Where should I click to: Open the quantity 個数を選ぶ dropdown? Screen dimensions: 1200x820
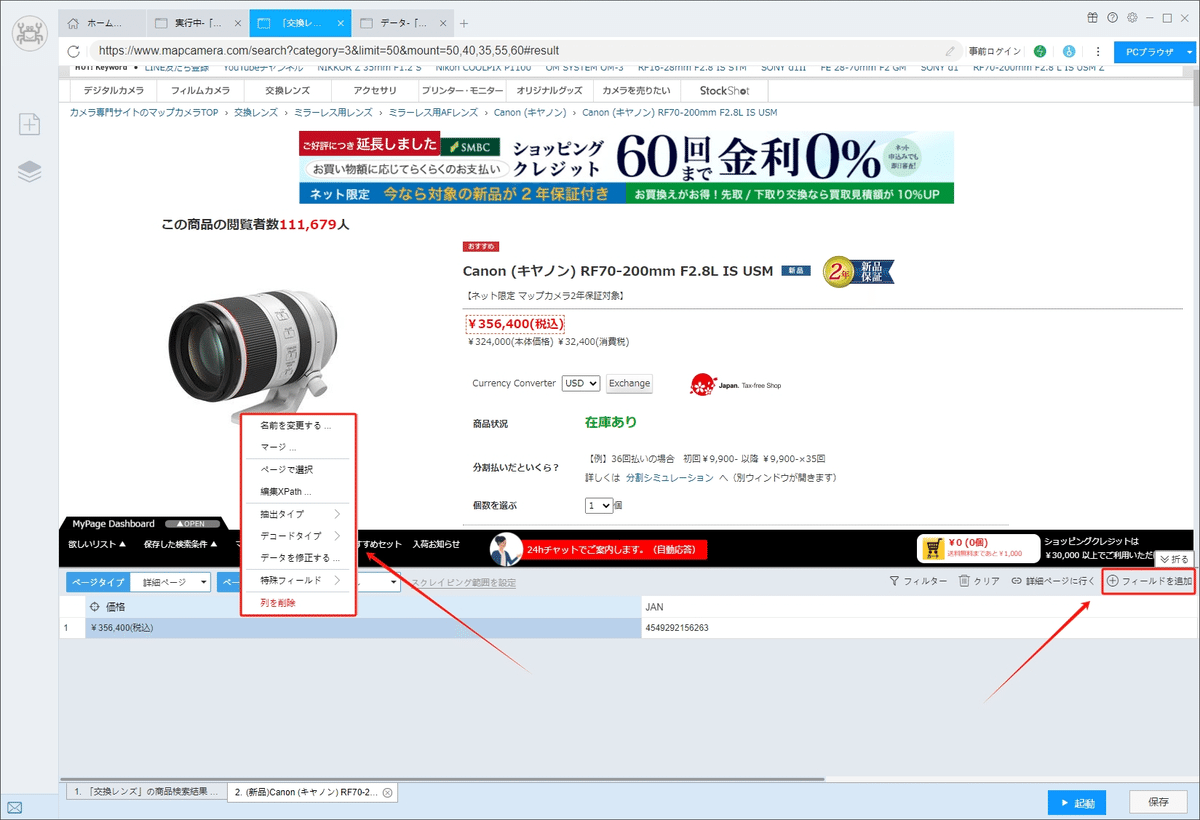point(599,506)
